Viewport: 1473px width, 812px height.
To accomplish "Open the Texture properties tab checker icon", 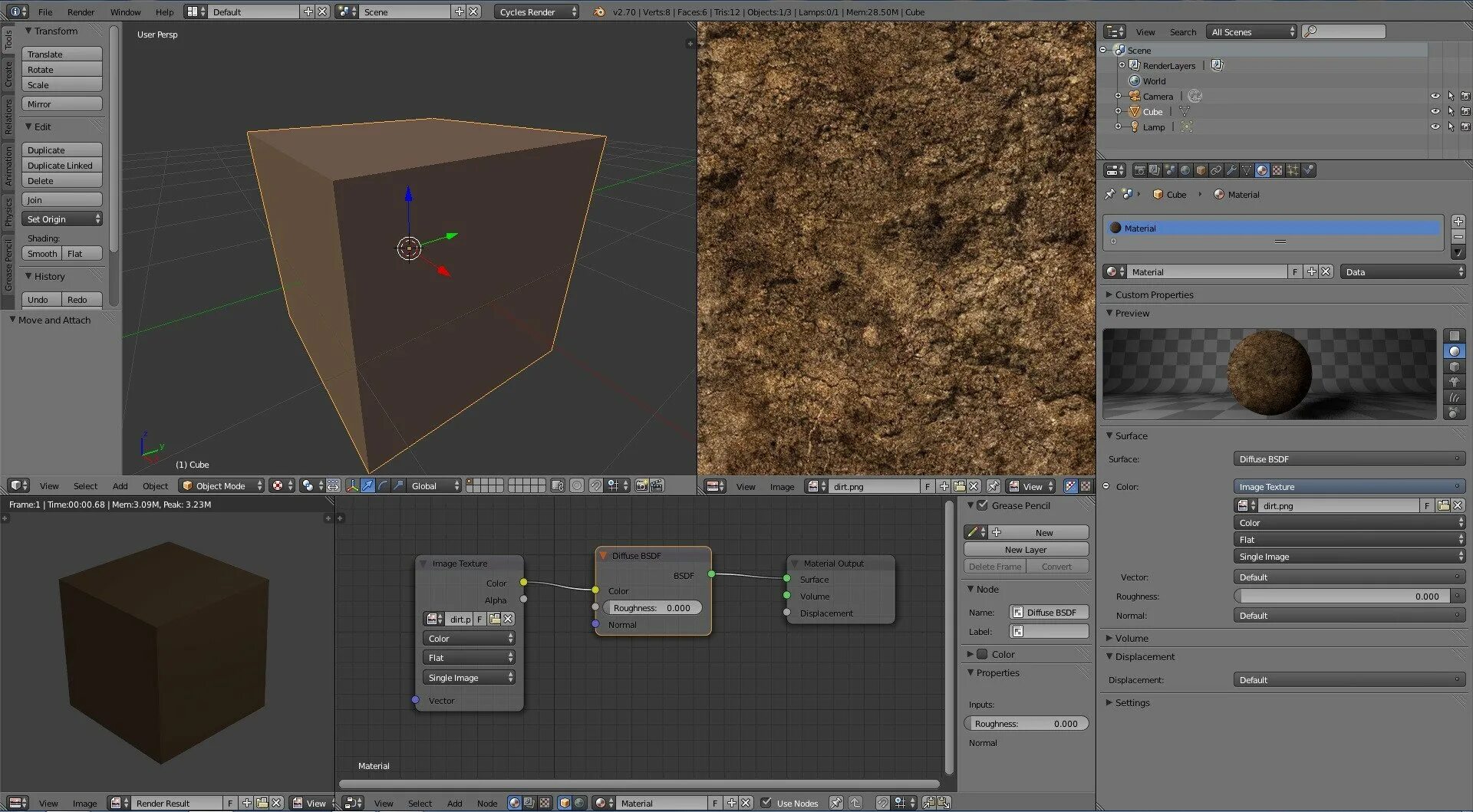I will (x=1277, y=170).
